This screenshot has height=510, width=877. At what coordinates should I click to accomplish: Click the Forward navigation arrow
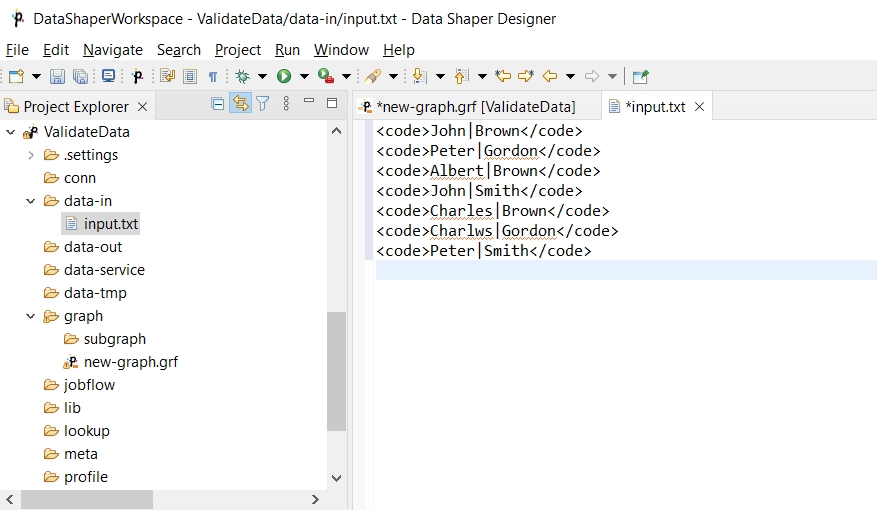[x=592, y=76]
